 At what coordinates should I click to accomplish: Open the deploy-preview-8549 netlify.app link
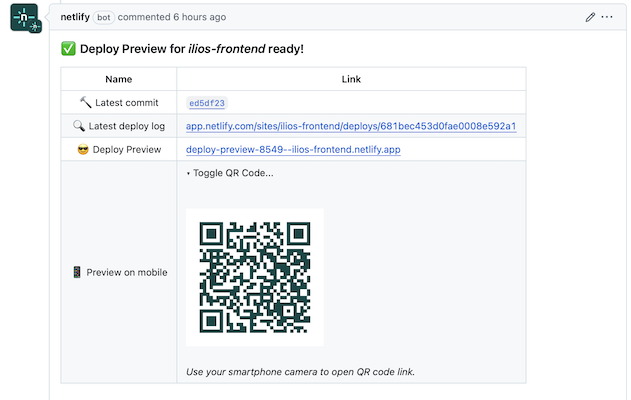(x=293, y=150)
